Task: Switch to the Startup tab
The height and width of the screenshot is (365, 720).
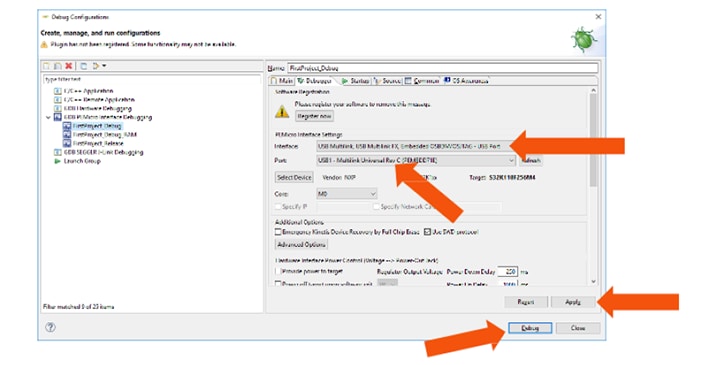Action: click(x=355, y=81)
